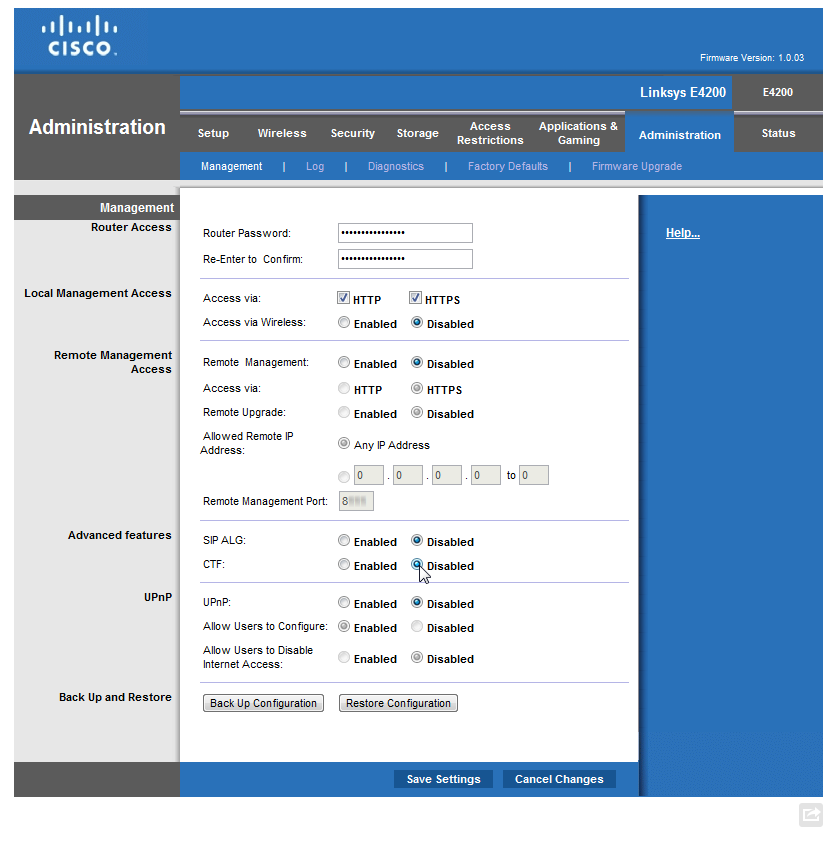Select Disabled for Remote Upgrade
This screenshot has width=837, height=841.
(417, 412)
